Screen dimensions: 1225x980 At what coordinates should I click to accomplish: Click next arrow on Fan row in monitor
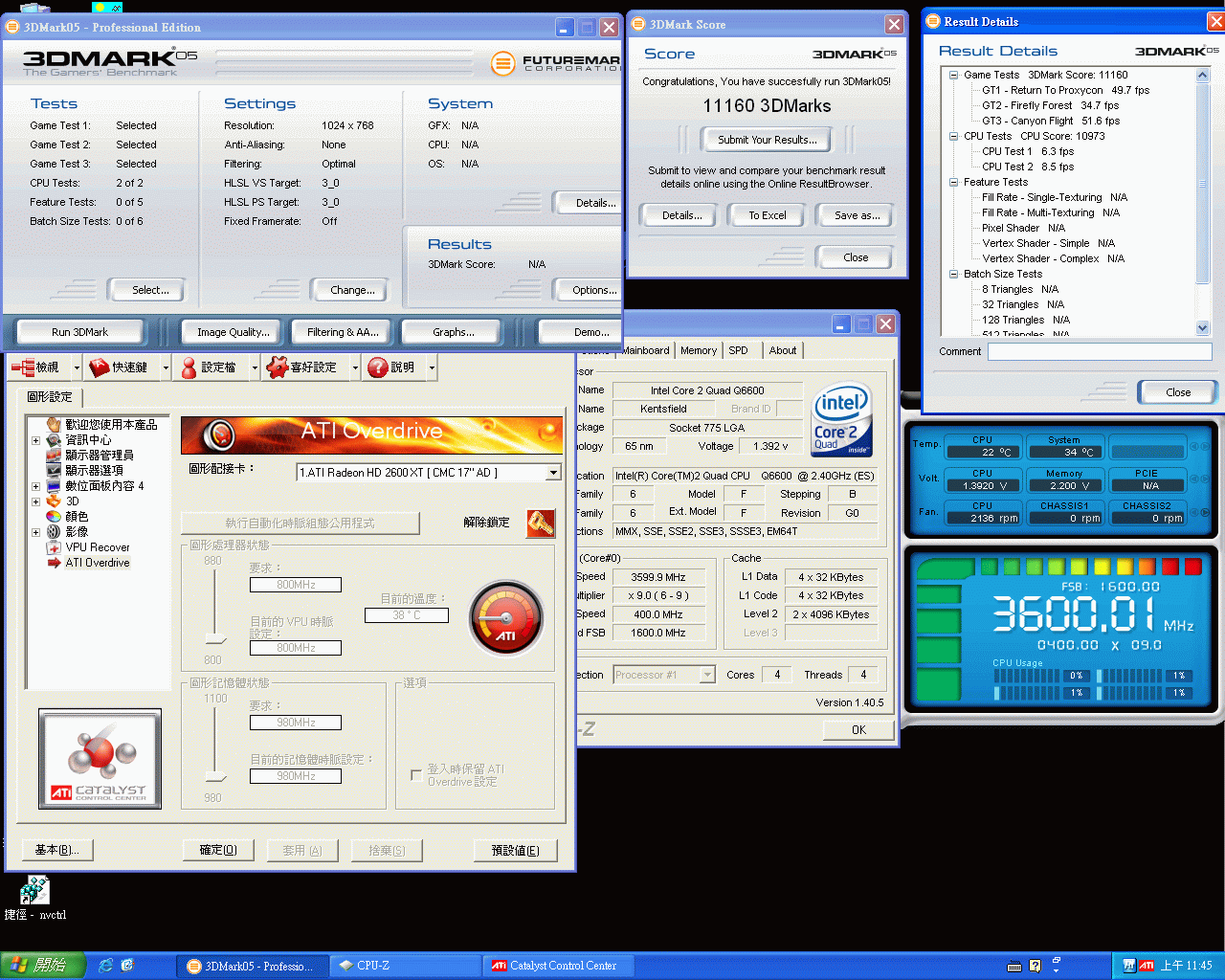click(x=1205, y=513)
